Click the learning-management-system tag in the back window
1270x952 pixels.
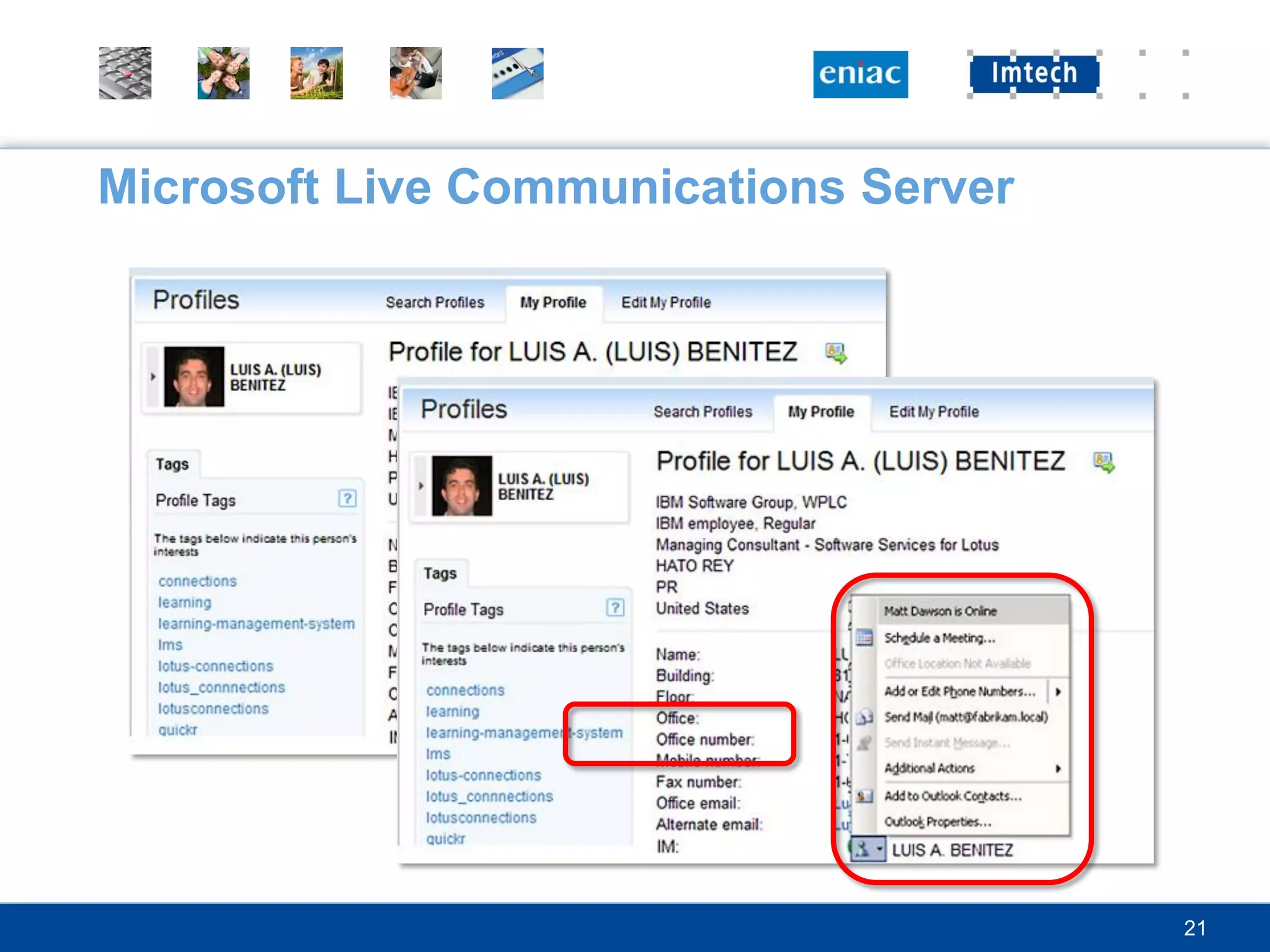(256, 624)
